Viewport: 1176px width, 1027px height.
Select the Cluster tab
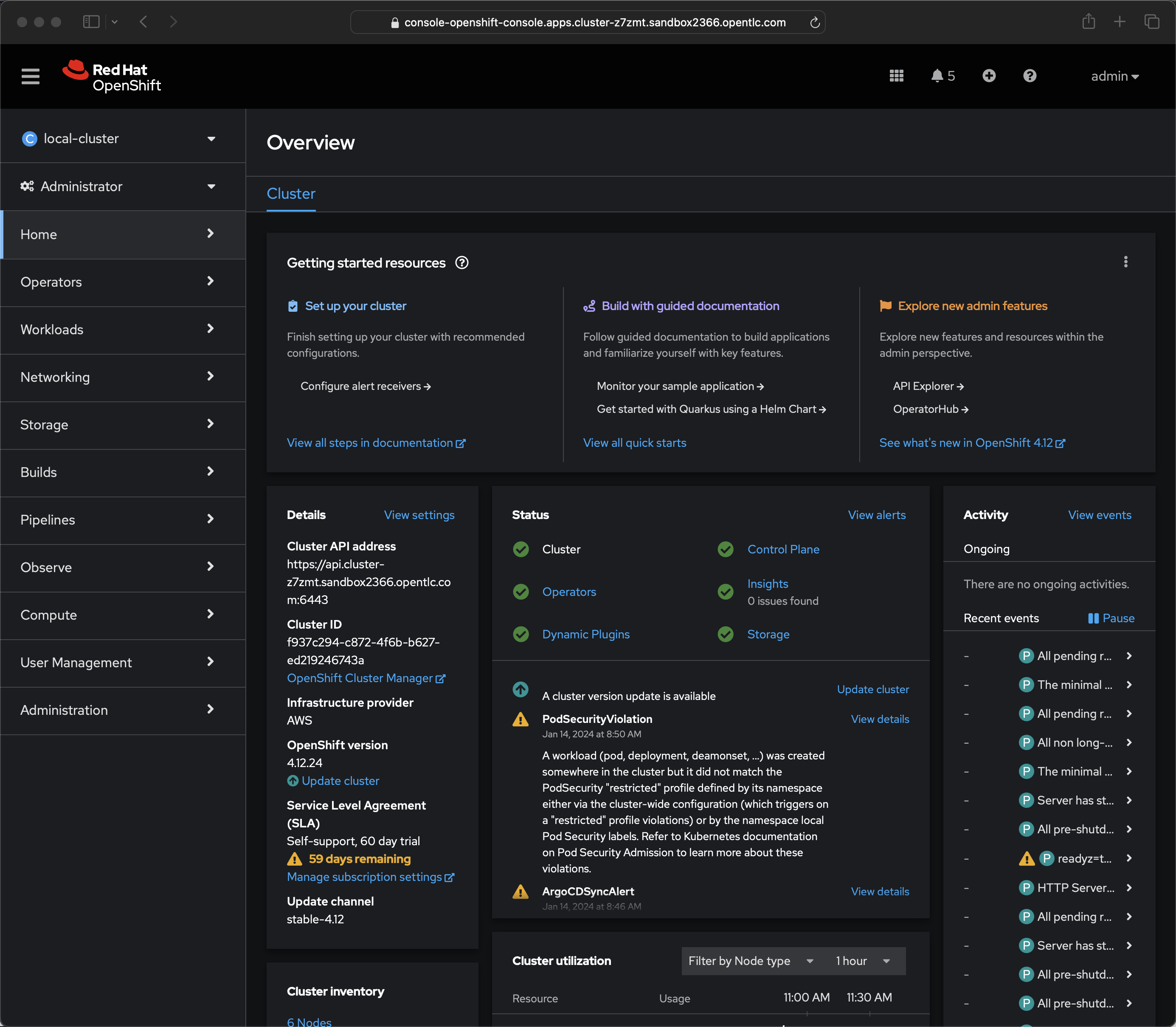291,194
